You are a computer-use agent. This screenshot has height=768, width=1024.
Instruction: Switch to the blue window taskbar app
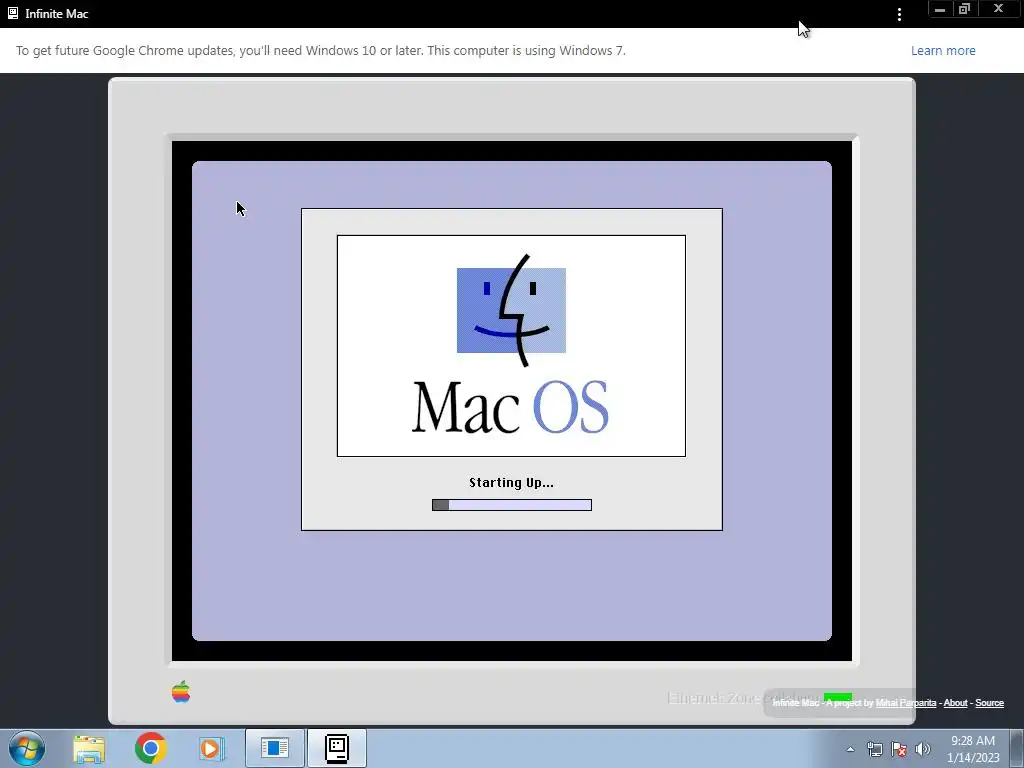[275, 748]
